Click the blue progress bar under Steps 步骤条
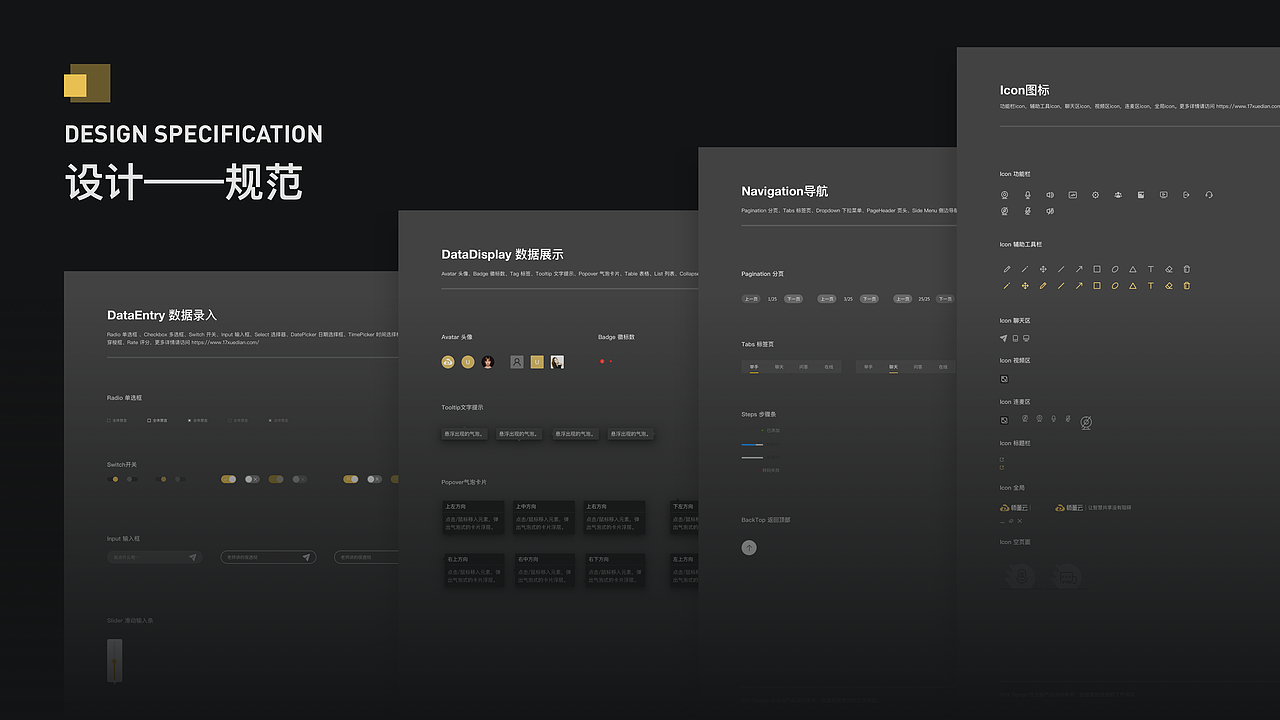Image resolution: width=1280 pixels, height=720 pixels. click(752, 445)
